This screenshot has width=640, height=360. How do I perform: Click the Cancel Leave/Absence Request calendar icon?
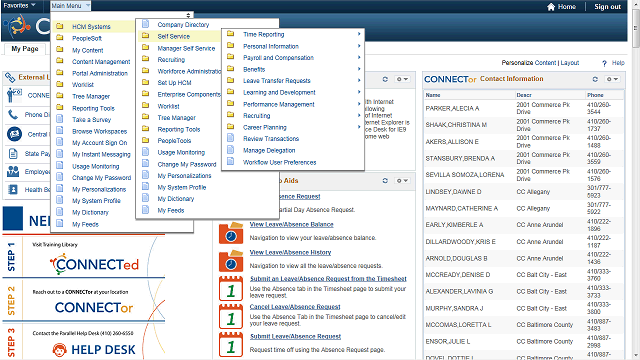click(x=231, y=316)
